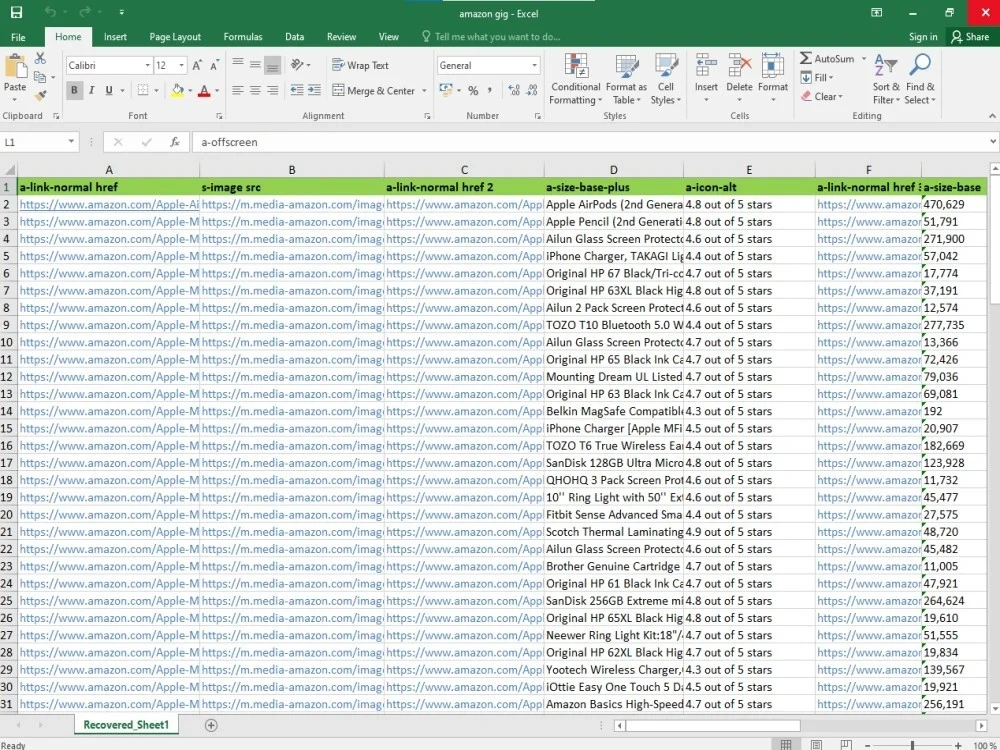Toggle Underline formatting
Screen dimensions: 1000x750
point(109,91)
